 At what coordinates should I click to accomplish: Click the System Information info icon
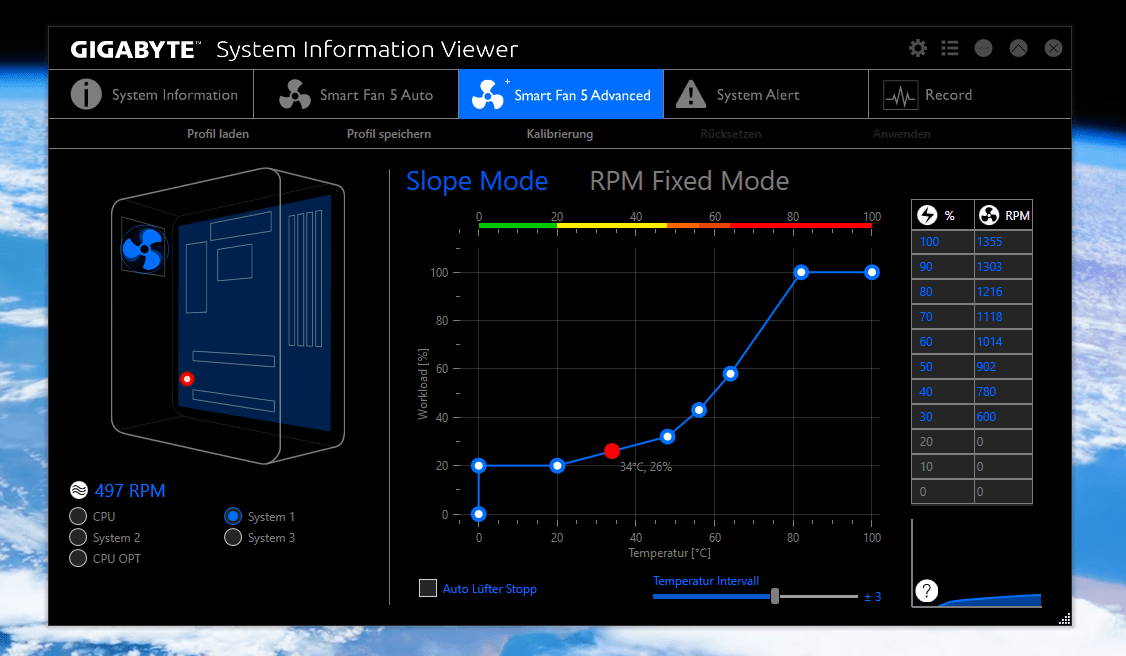86,94
